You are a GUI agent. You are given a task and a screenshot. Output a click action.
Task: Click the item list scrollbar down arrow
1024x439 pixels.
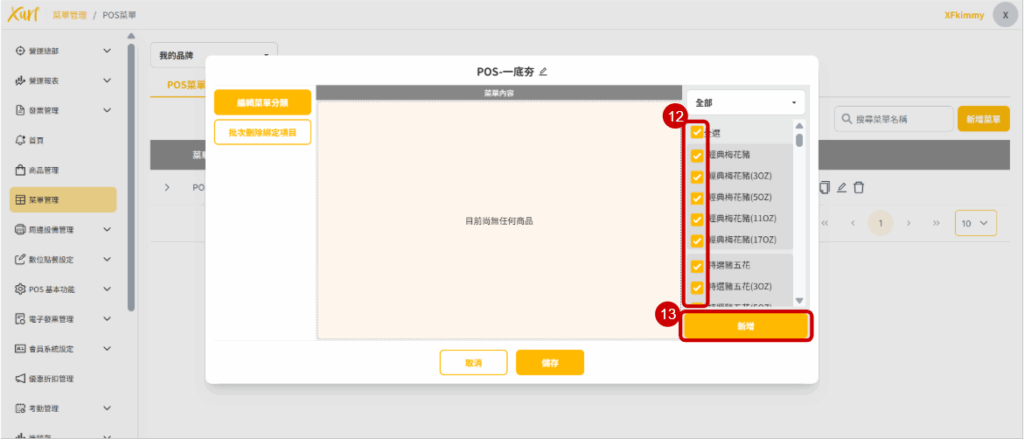[799, 300]
